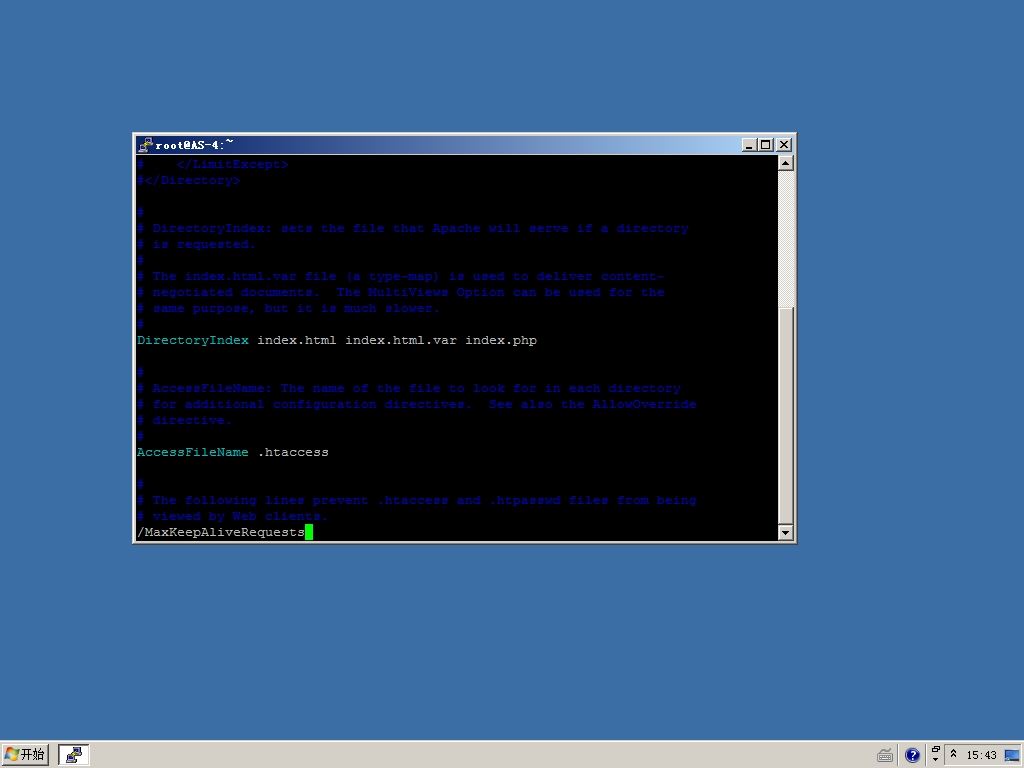Click the first index.html after DirectoryIndex
The image size is (1024, 768).
pos(296,340)
